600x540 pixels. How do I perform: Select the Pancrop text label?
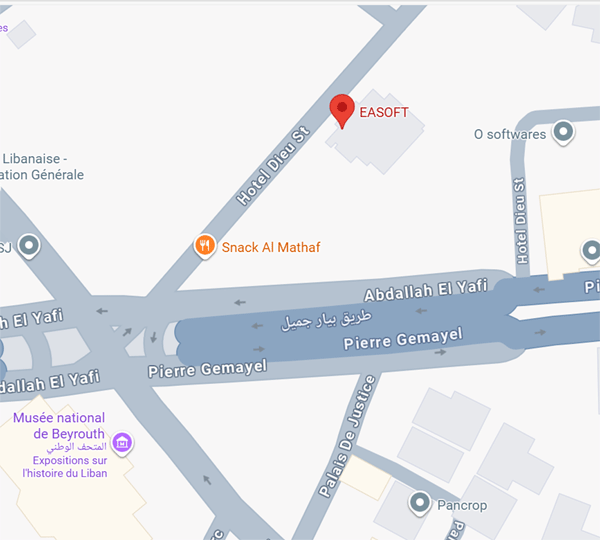tap(462, 505)
